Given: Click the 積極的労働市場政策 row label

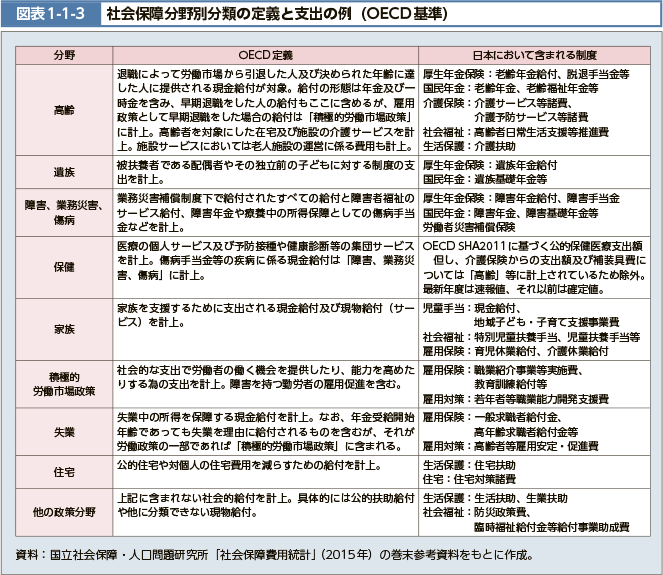Looking at the screenshot, I should point(64,384).
